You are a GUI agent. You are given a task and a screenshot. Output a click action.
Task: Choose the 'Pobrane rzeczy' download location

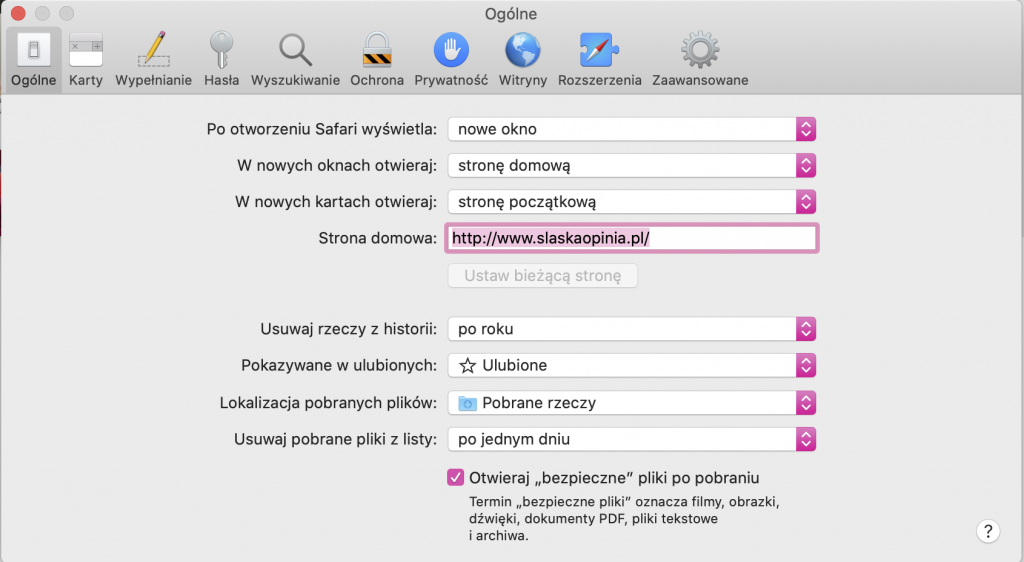[x=632, y=403]
